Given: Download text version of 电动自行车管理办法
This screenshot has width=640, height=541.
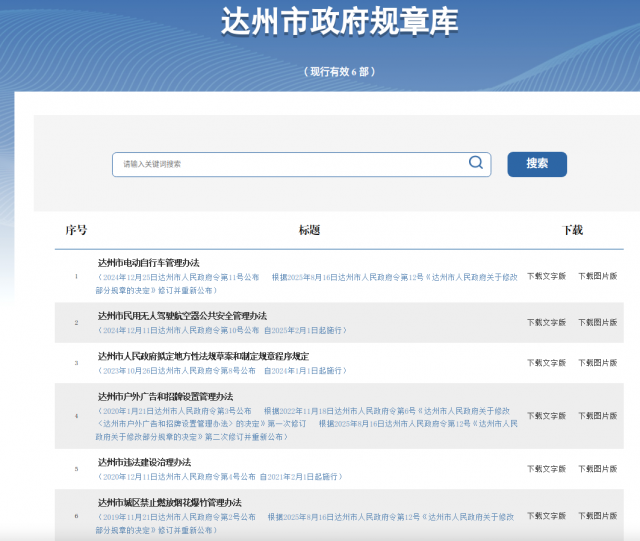Looking at the screenshot, I should pyautogui.click(x=546, y=276).
